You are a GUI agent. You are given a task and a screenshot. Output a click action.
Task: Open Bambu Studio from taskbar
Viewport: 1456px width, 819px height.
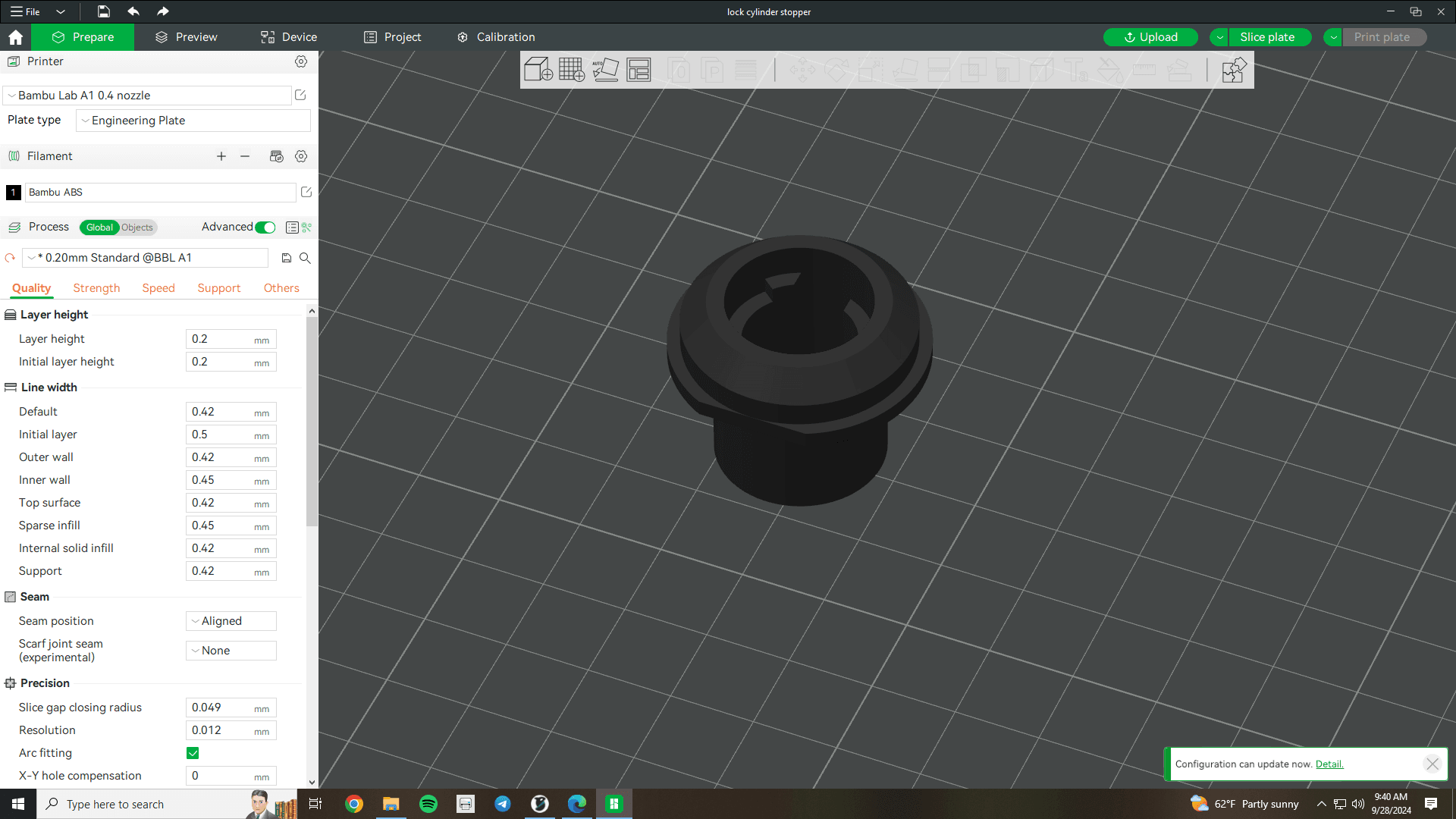(x=614, y=804)
